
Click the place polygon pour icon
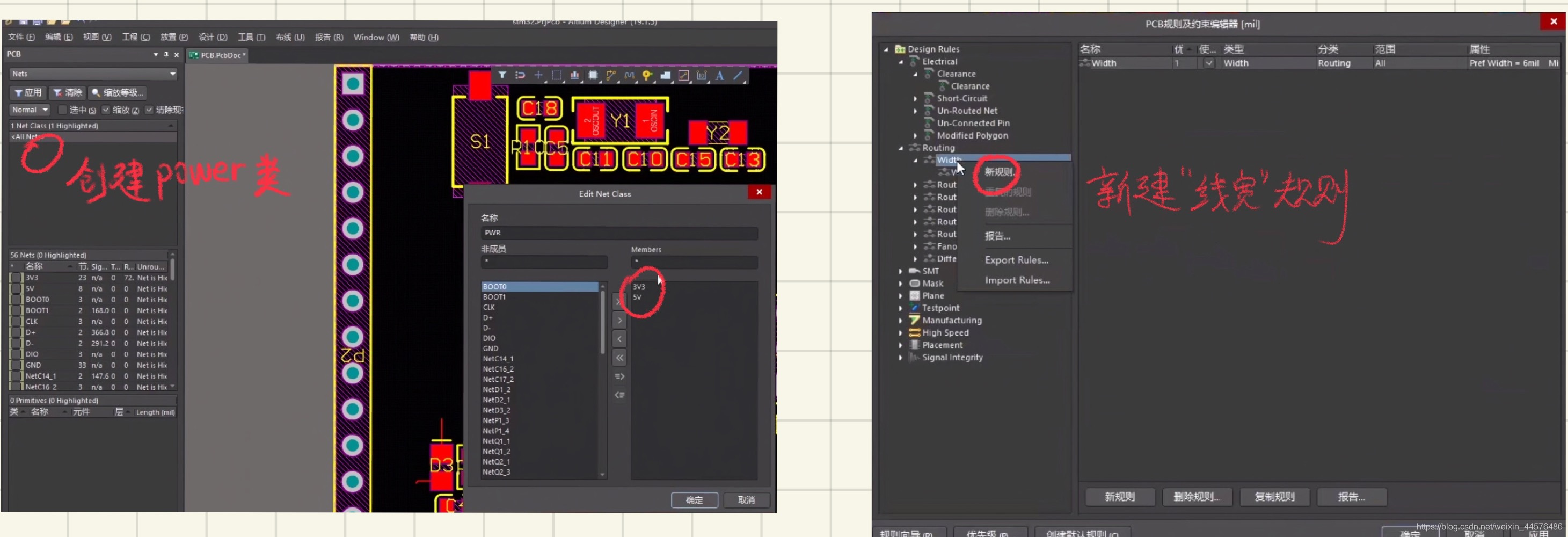(665, 76)
